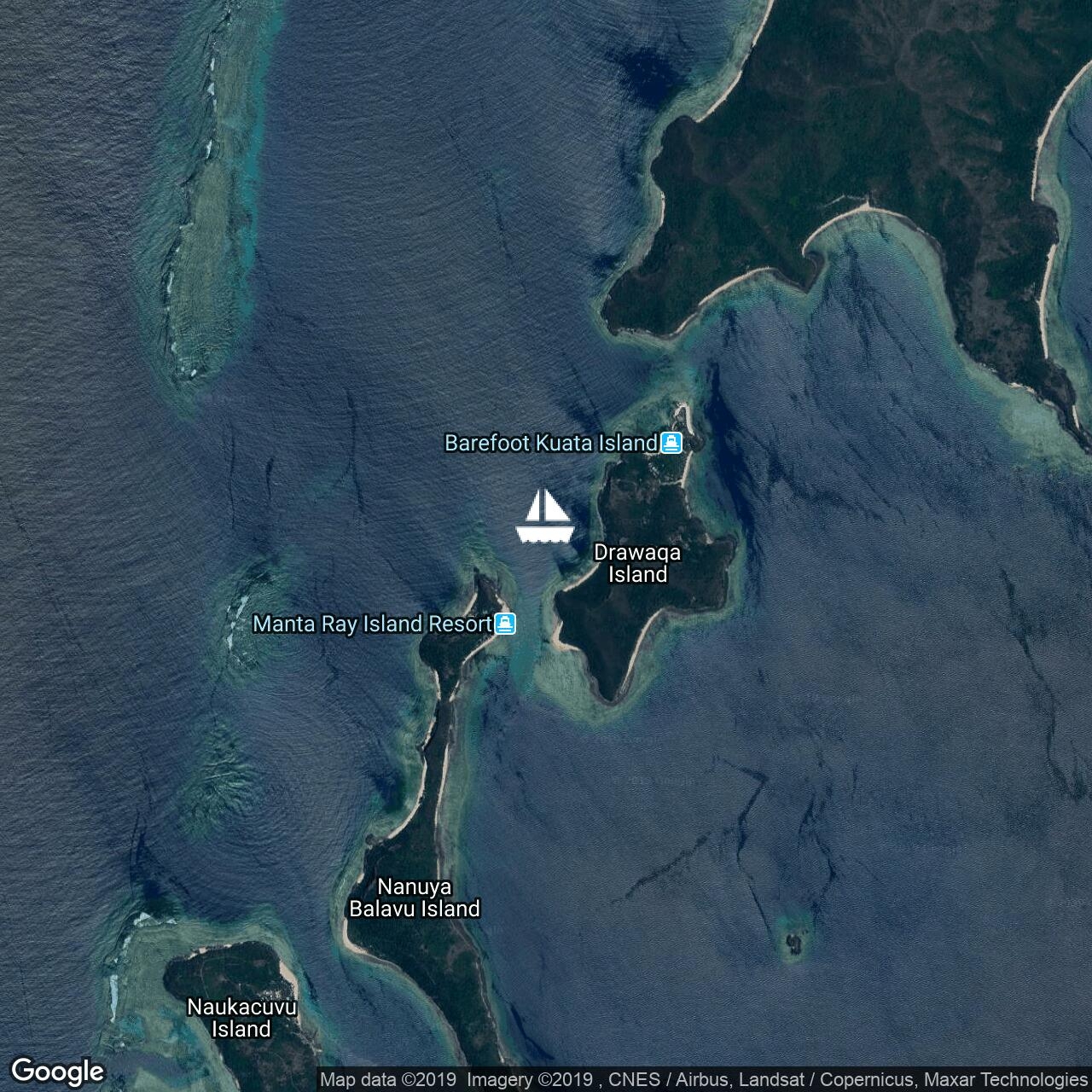Select the Manta Ray Island Resort ferry icon
The height and width of the screenshot is (1092, 1092).
point(506,624)
